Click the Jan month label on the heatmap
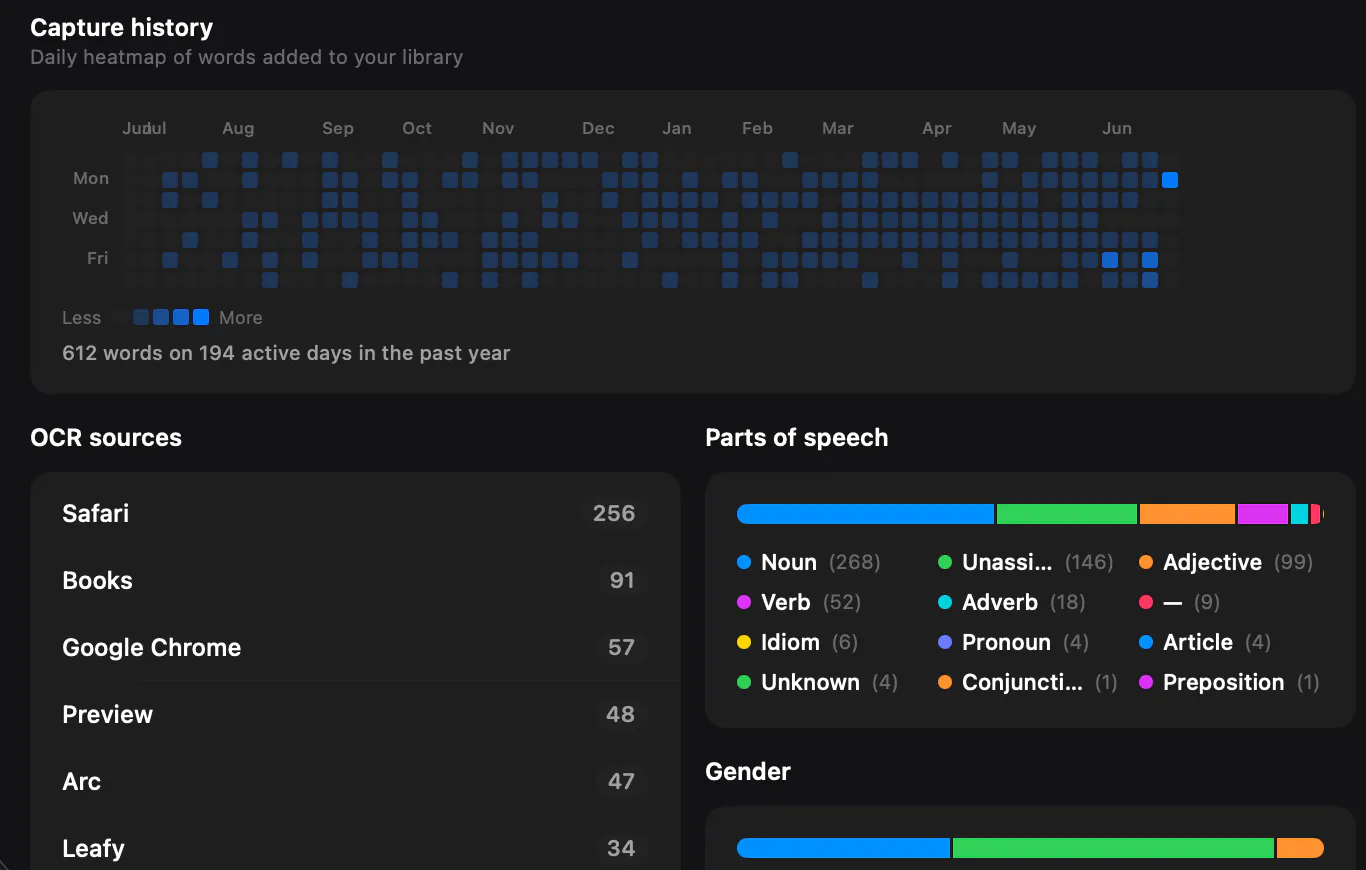Screen dimensions: 1366x870 point(677,128)
